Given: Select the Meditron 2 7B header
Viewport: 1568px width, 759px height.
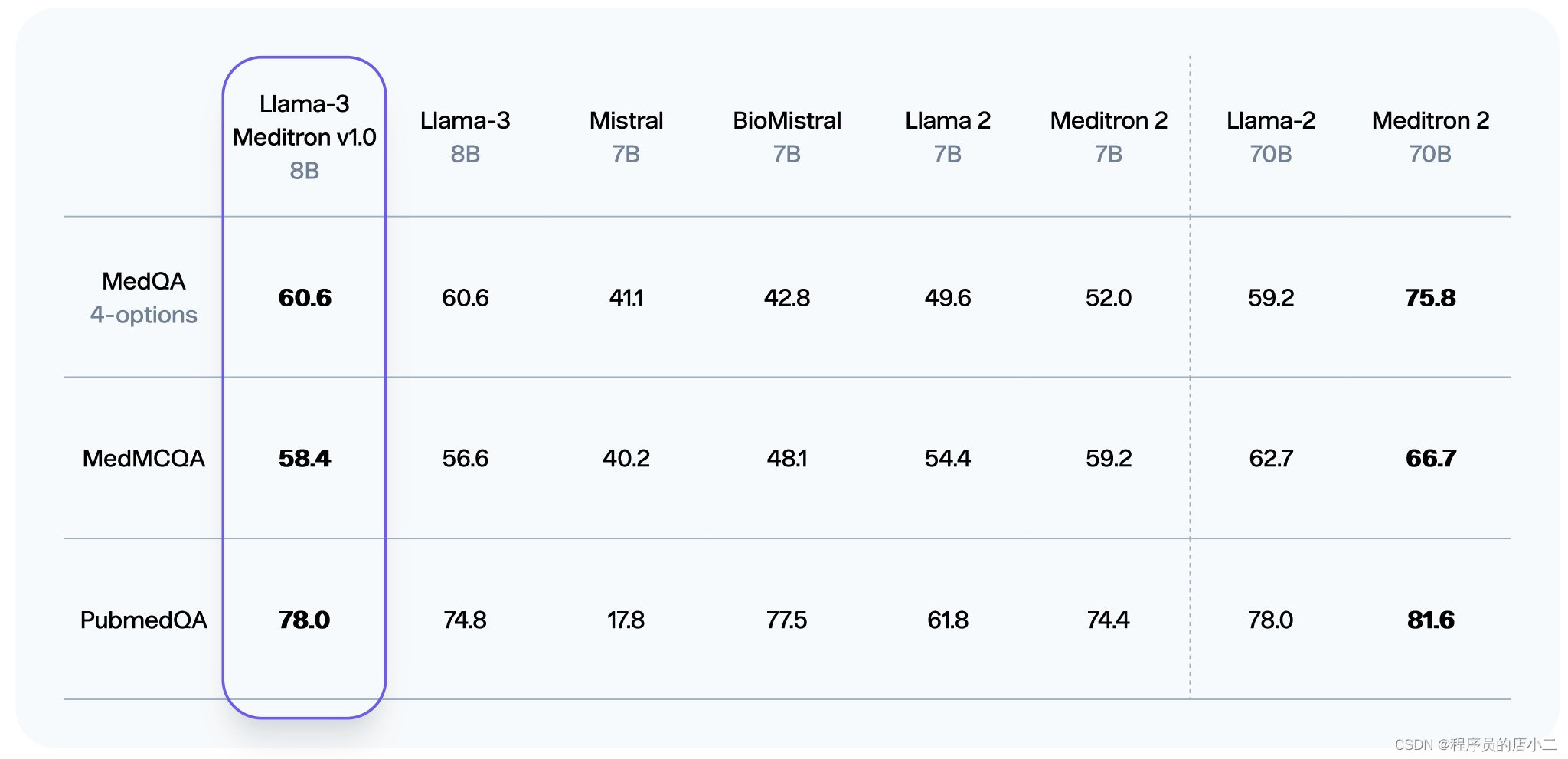Looking at the screenshot, I should pyautogui.click(x=1109, y=136).
